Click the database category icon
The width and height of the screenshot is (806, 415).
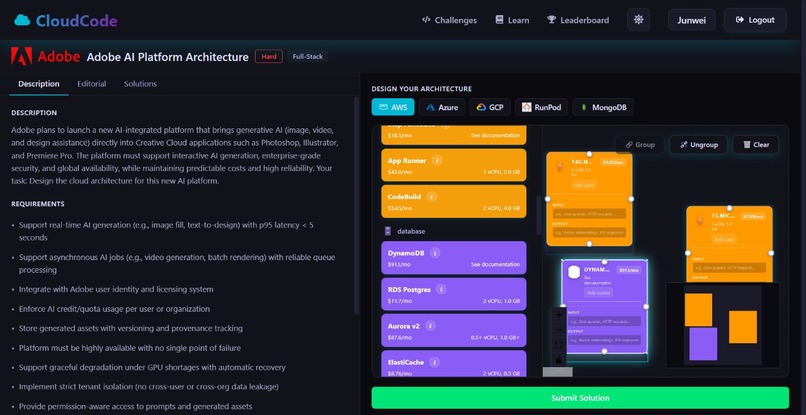[x=388, y=231]
